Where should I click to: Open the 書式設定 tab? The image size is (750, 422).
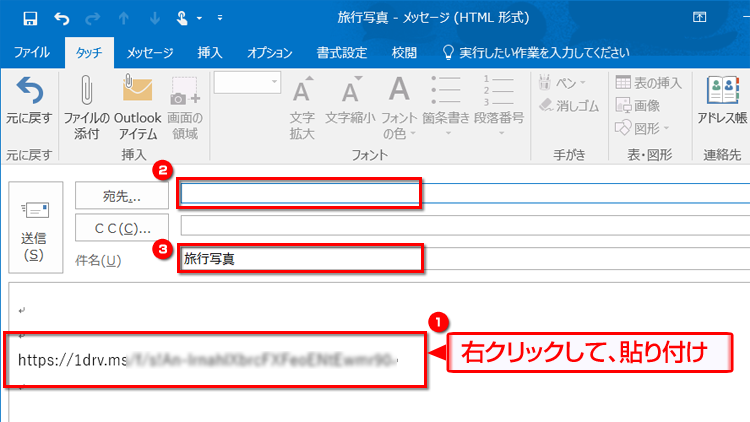pos(342,52)
